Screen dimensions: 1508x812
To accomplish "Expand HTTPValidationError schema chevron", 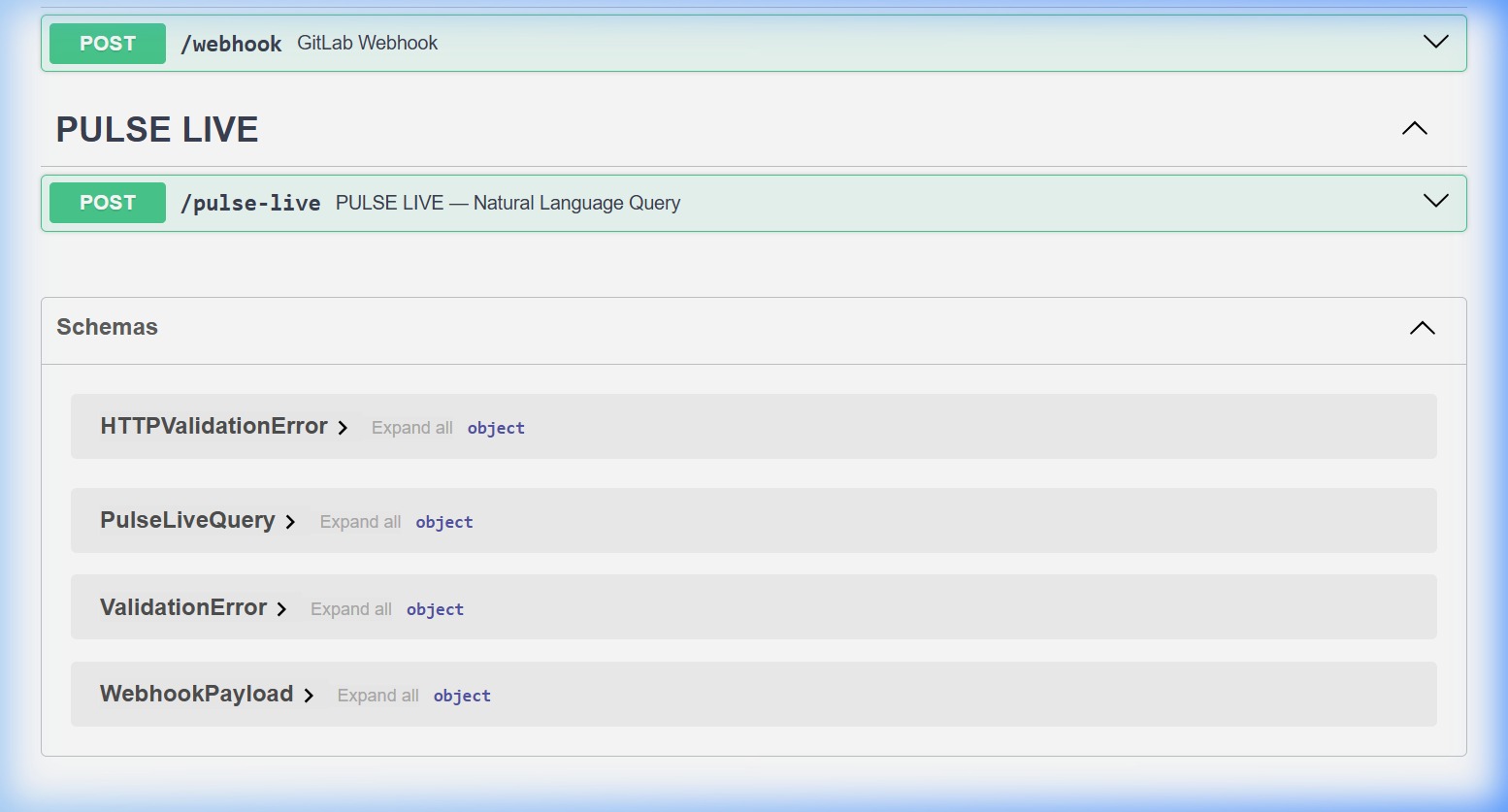I will [x=343, y=428].
